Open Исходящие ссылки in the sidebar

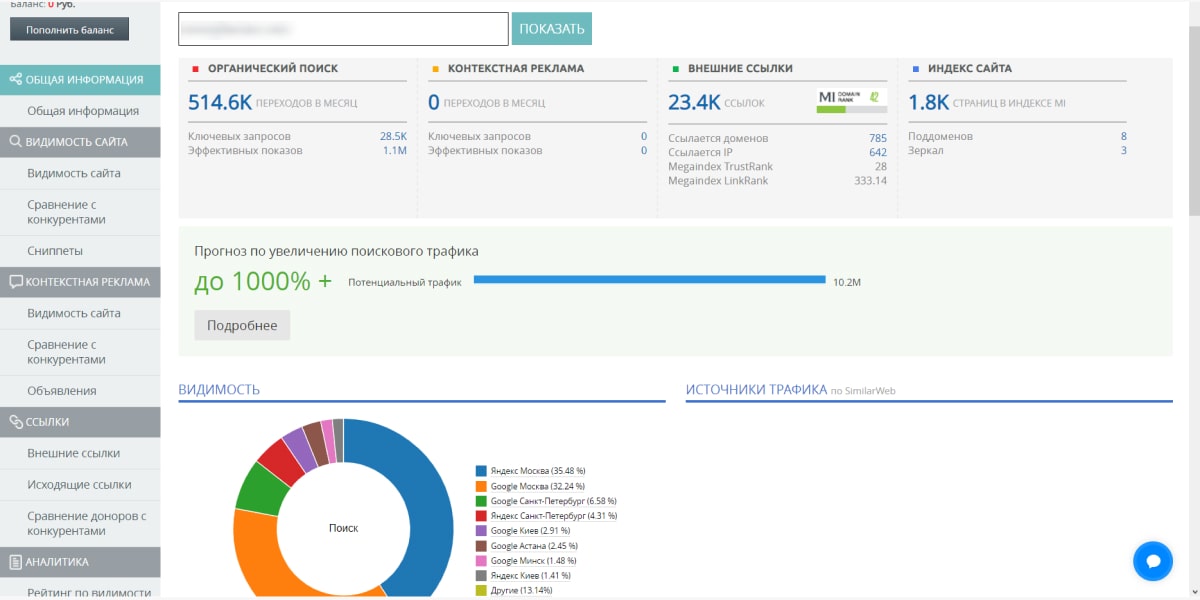(79, 485)
